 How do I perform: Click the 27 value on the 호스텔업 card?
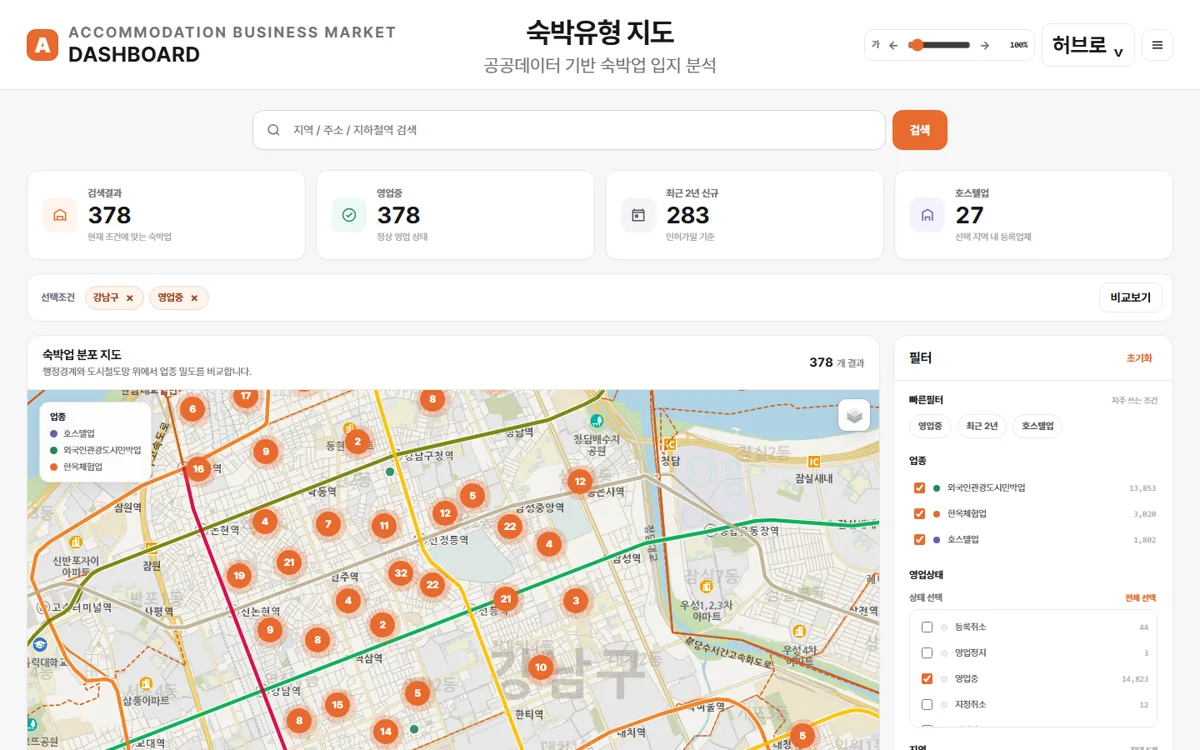[970, 215]
